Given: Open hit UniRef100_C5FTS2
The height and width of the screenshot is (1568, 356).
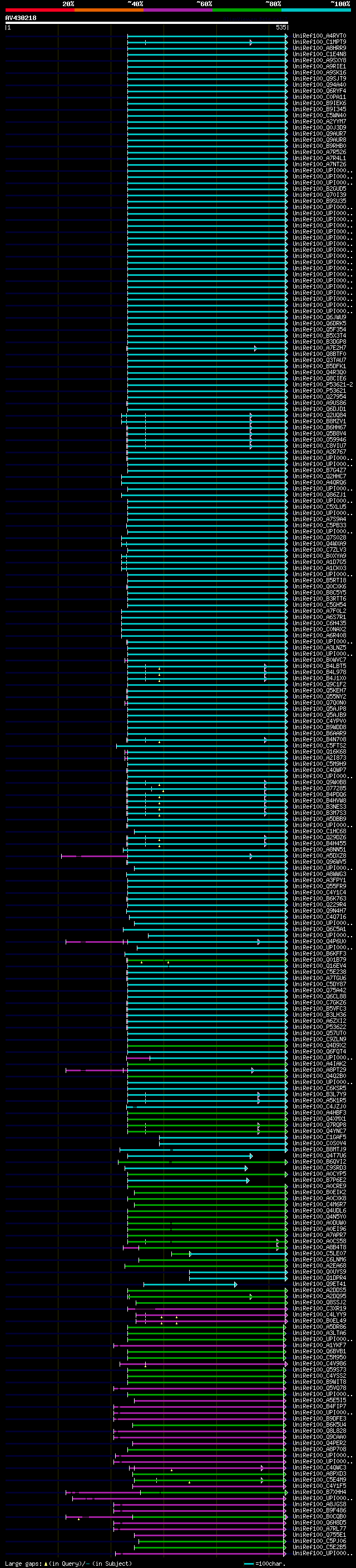Looking at the screenshot, I should point(319,746).
